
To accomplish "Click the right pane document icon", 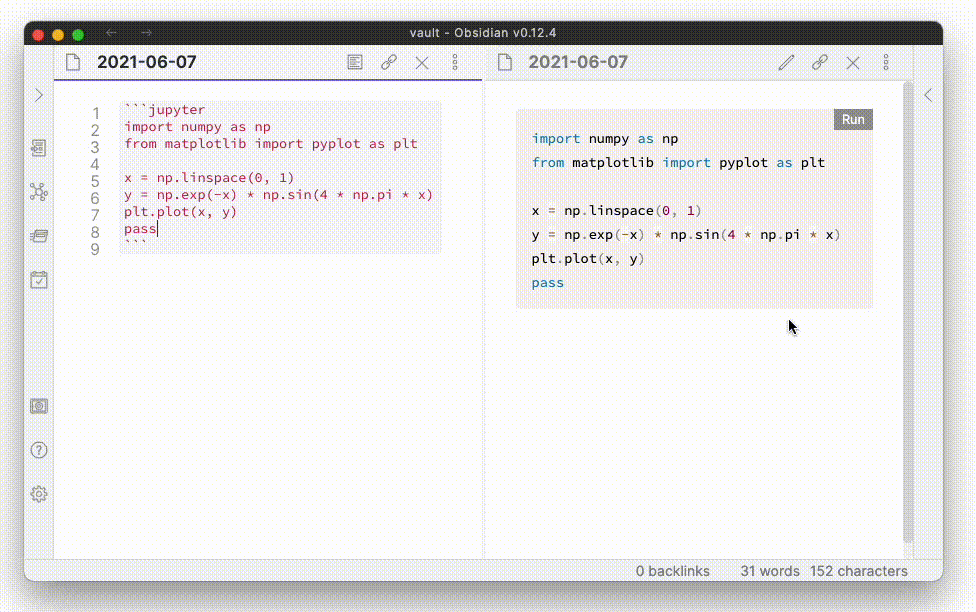I will 505,62.
